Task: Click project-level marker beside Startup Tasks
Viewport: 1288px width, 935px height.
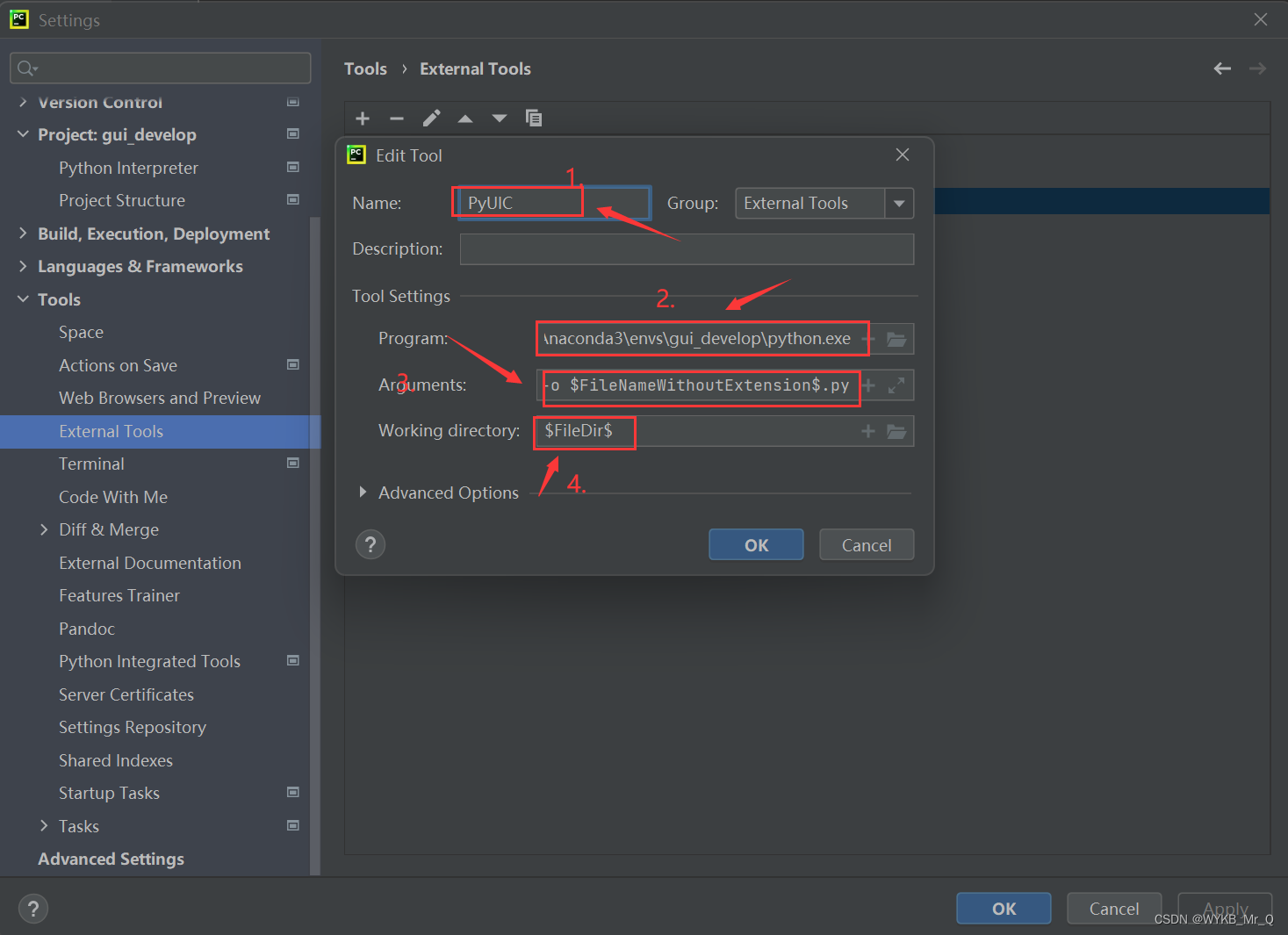Action: tap(293, 792)
